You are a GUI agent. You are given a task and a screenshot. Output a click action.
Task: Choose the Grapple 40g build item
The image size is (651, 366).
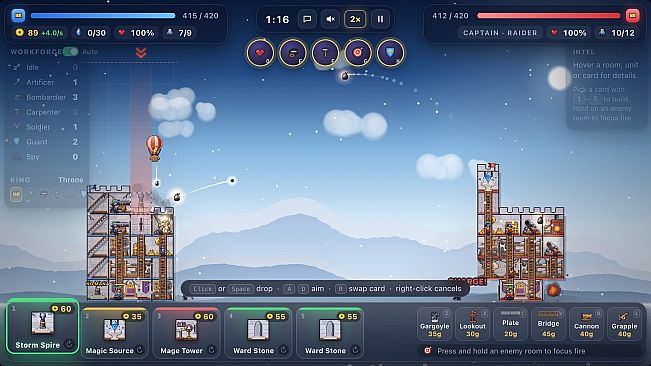(624, 324)
